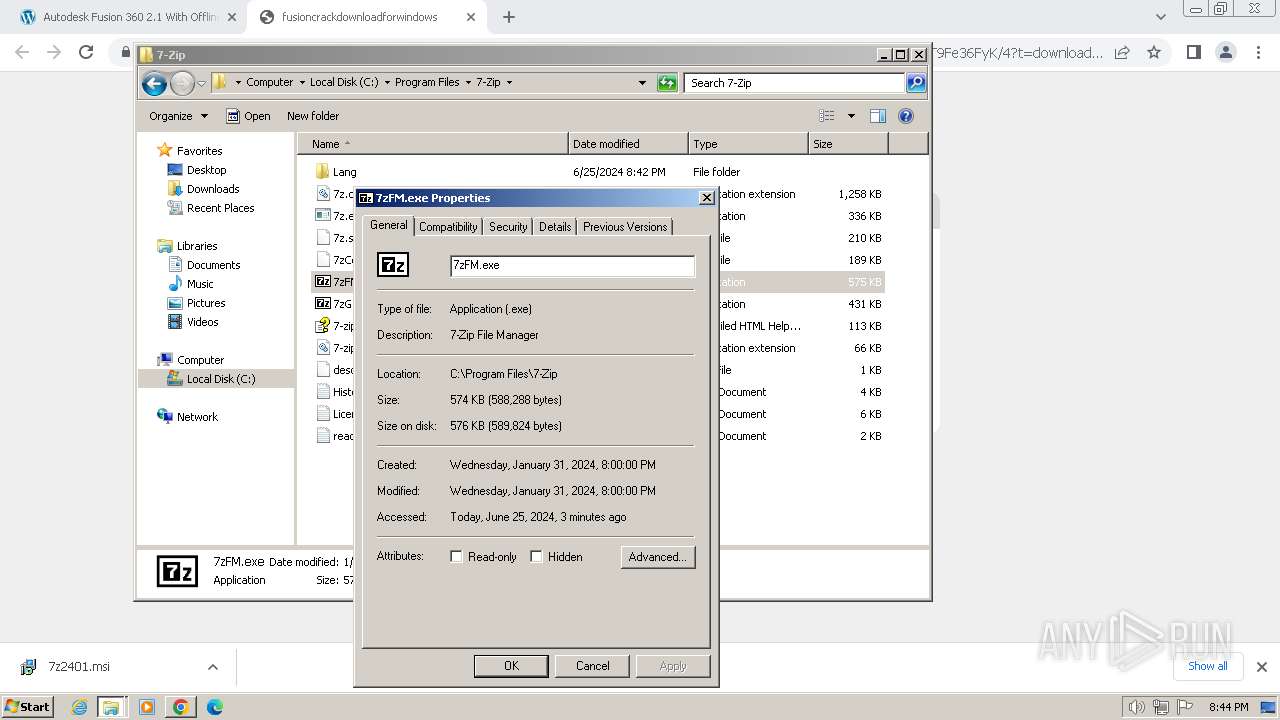Open Chrome three-dot menu
This screenshot has height=720, width=1280.
1258,53
